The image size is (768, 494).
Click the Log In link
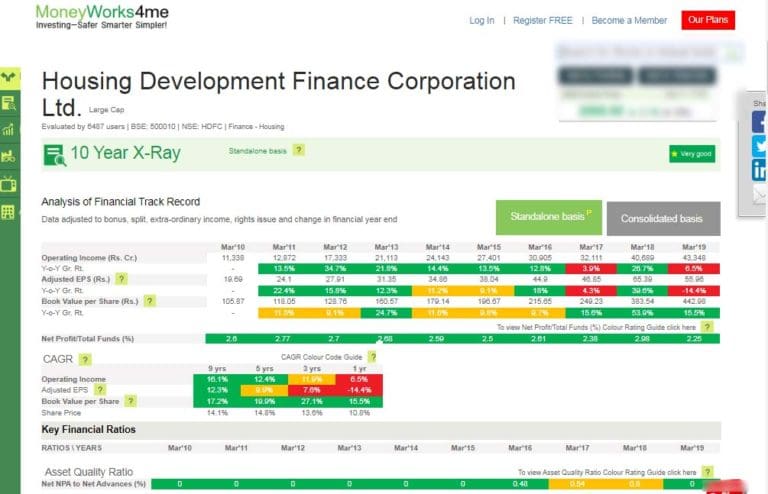pyautogui.click(x=481, y=21)
